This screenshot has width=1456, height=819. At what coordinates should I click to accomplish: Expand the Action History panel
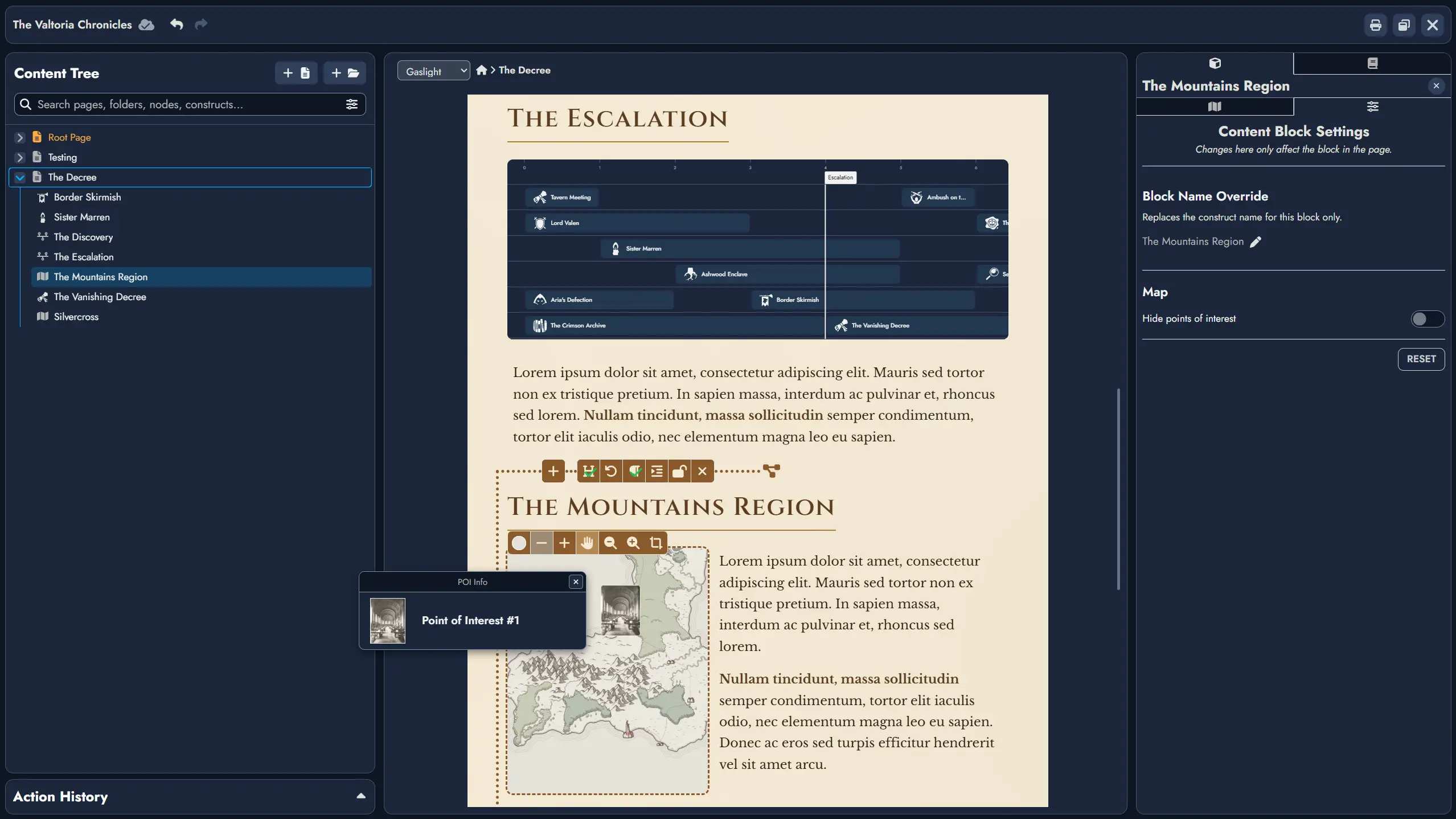click(x=361, y=796)
